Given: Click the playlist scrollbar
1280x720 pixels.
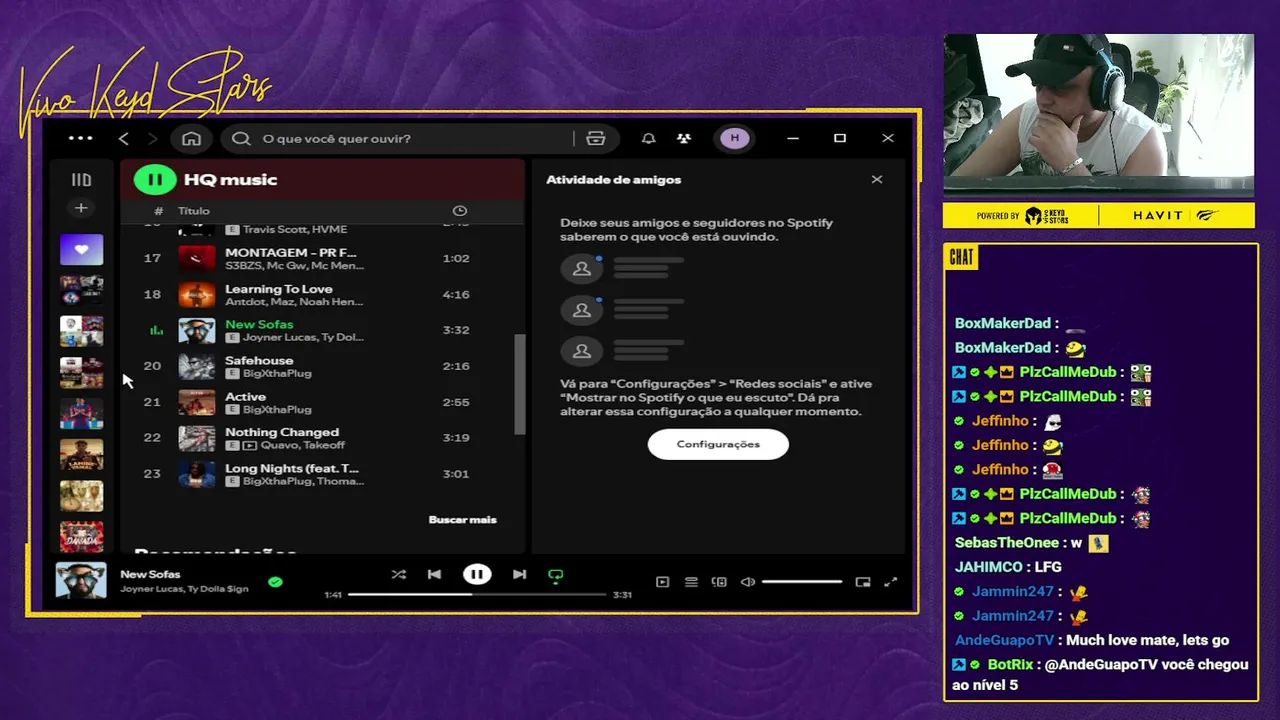Looking at the screenshot, I should pos(519,384).
